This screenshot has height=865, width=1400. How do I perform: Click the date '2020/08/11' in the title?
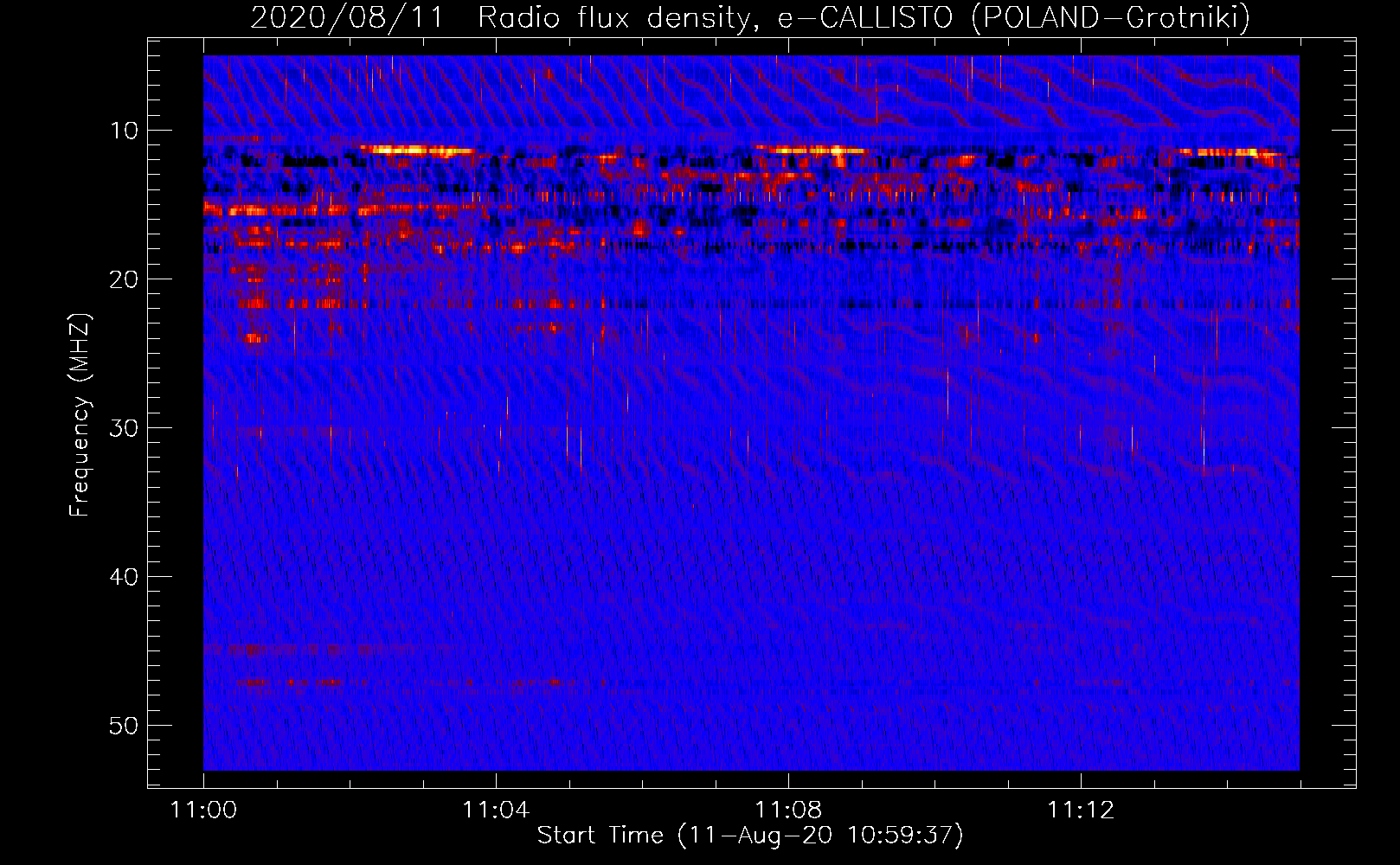[347, 18]
